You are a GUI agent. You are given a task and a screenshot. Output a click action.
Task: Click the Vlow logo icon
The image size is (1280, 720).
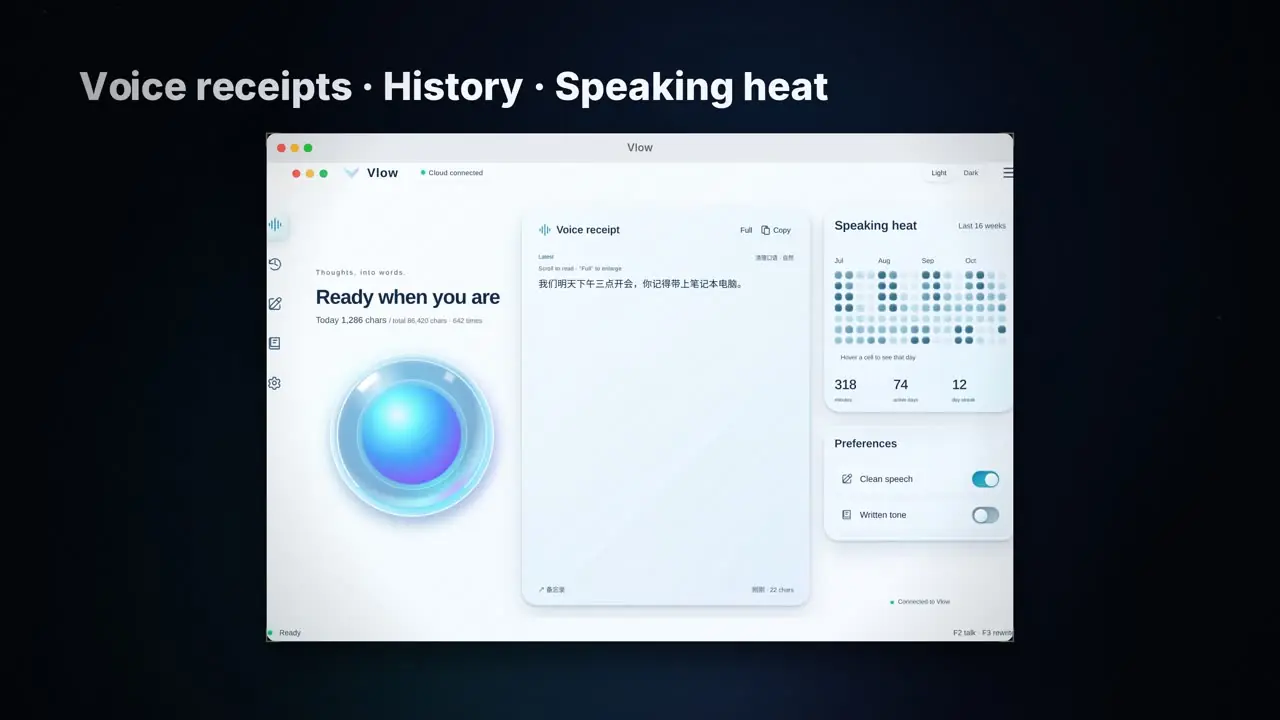tap(352, 173)
